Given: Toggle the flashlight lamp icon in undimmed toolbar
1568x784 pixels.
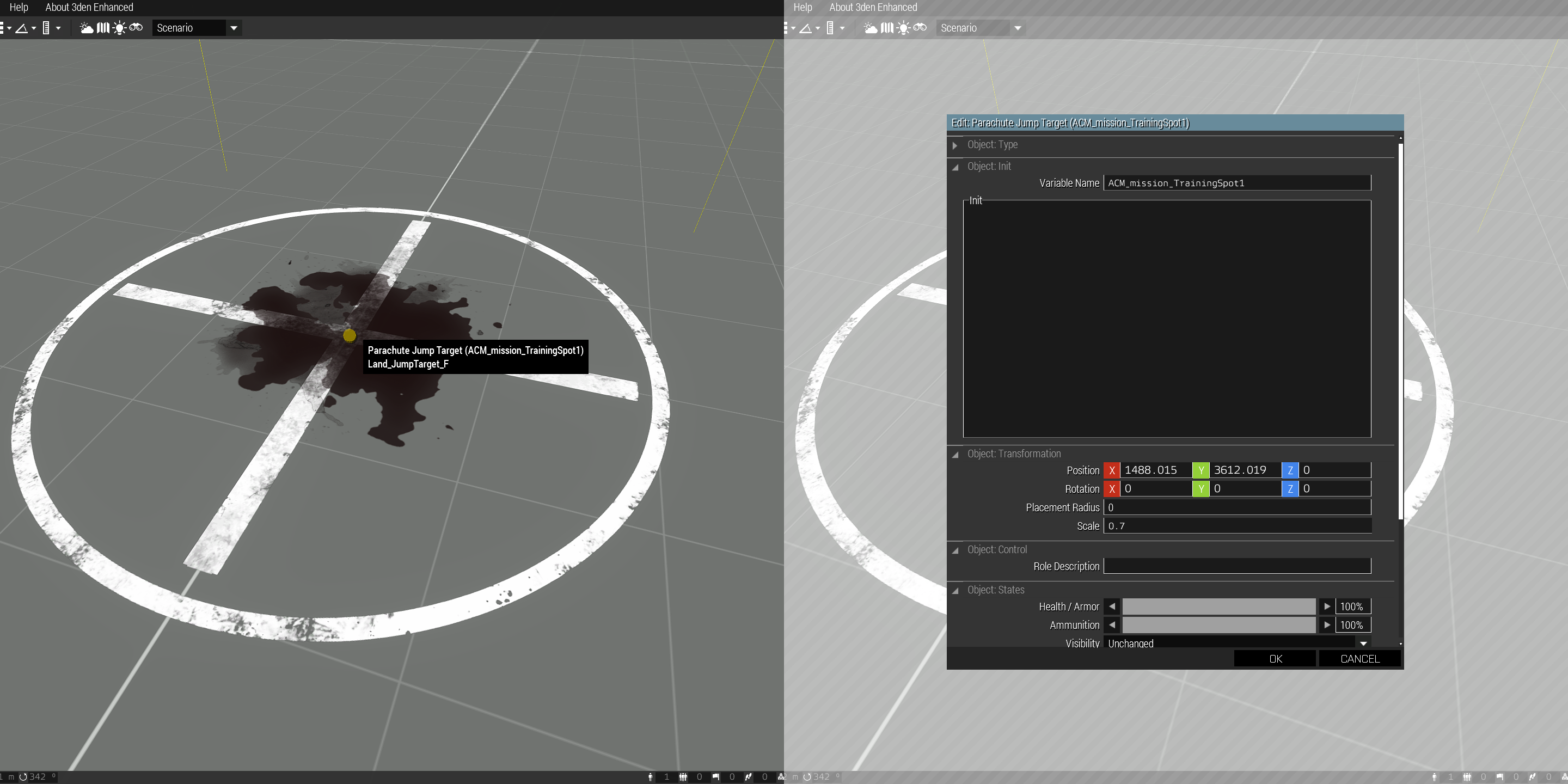Looking at the screenshot, I should (119, 28).
